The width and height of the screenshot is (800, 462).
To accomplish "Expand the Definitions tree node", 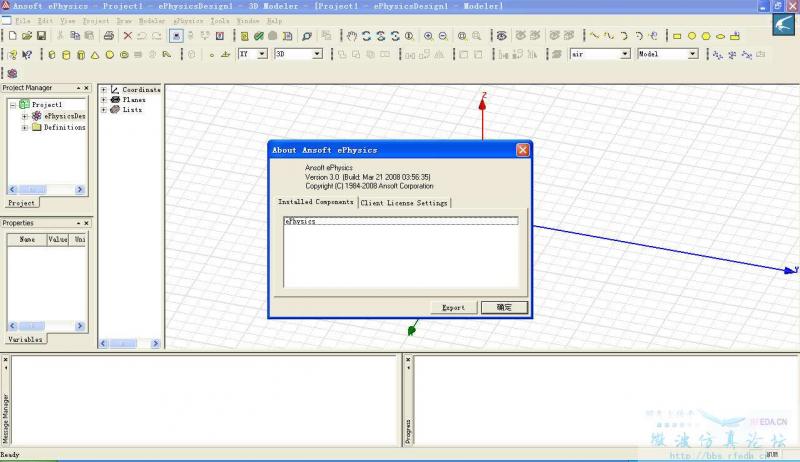I will point(24,127).
